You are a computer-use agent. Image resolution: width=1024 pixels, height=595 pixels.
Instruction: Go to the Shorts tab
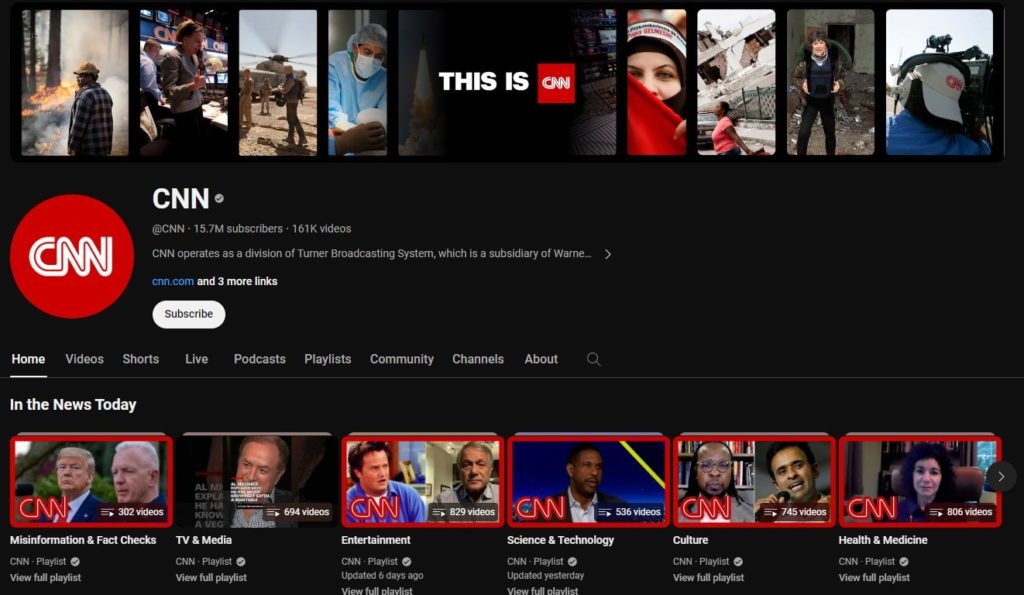click(x=140, y=359)
